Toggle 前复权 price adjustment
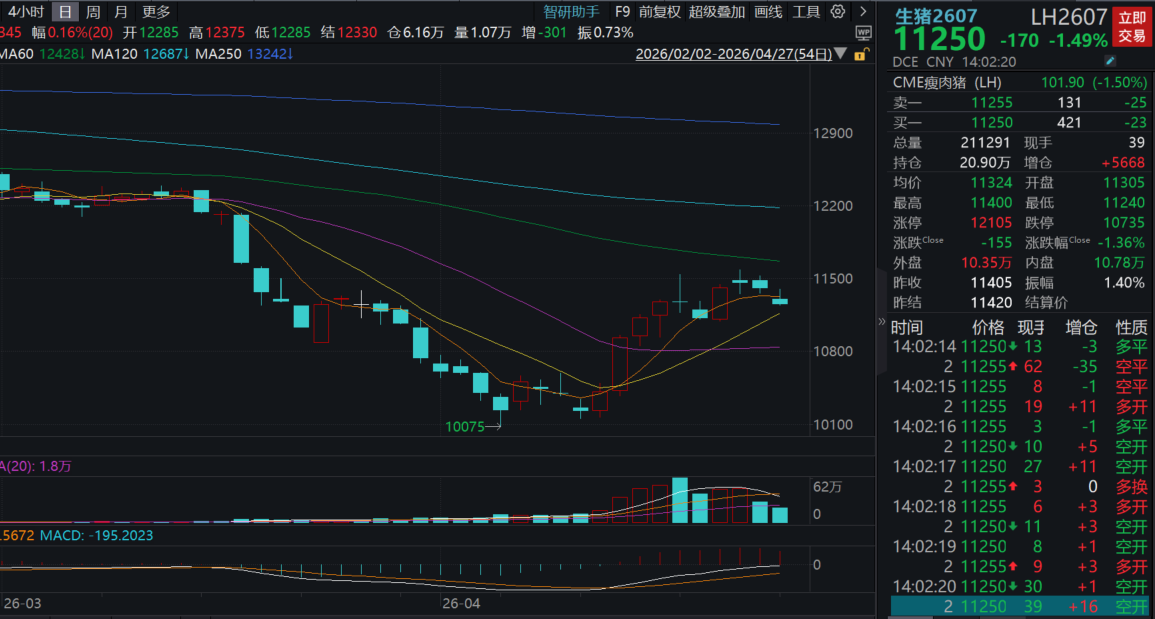Viewport: 1155px width, 619px height. point(659,12)
